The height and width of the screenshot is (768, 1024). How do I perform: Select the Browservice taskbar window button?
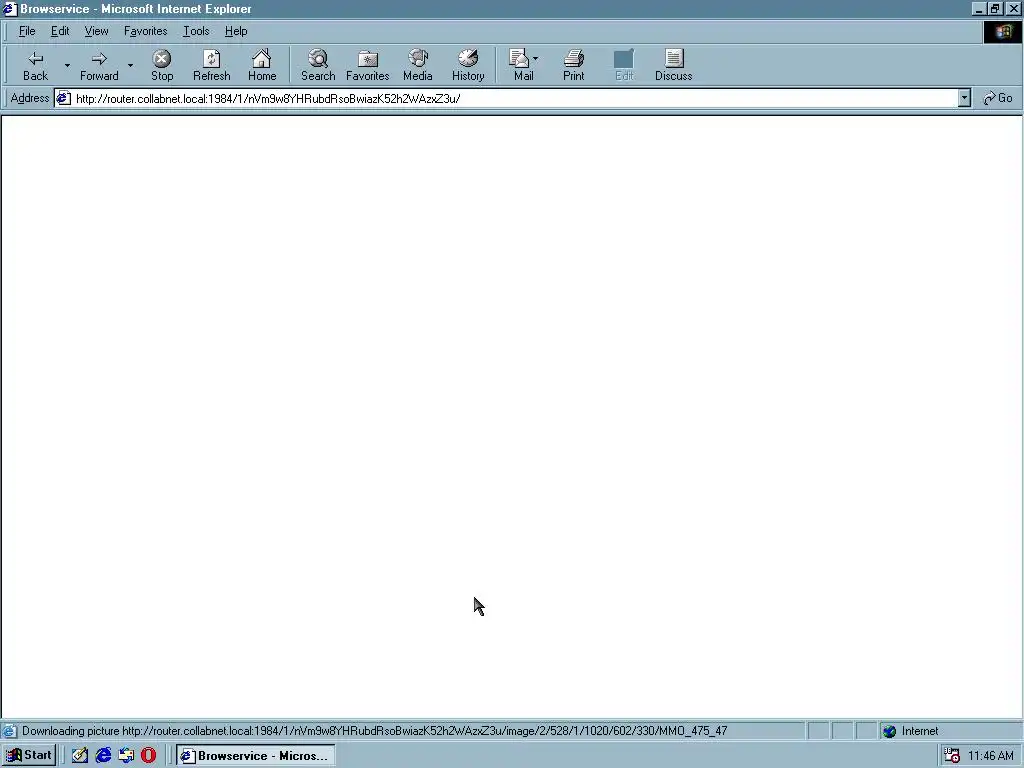255,756
